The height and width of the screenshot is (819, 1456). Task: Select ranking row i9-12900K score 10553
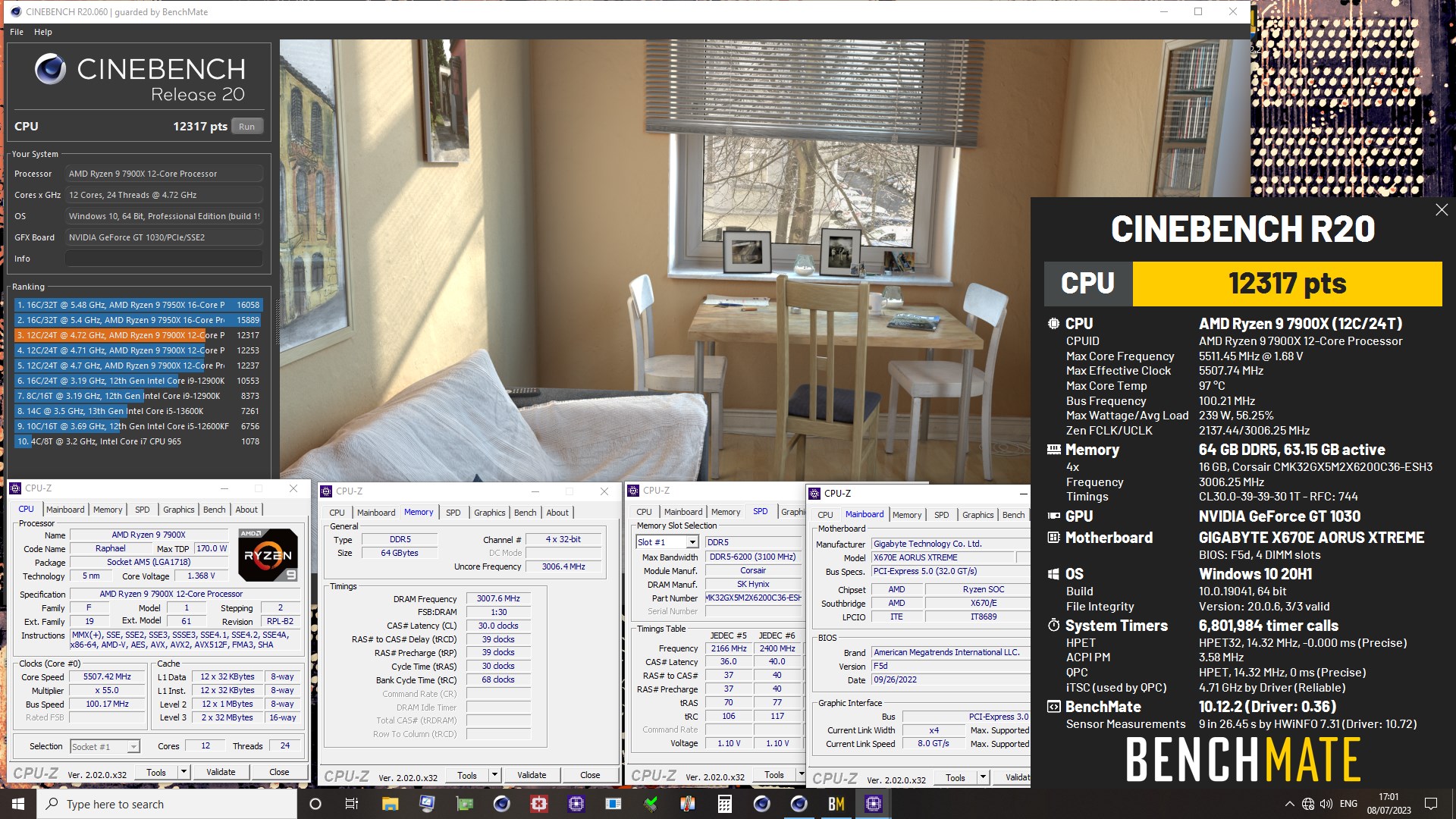coord(139,381)
